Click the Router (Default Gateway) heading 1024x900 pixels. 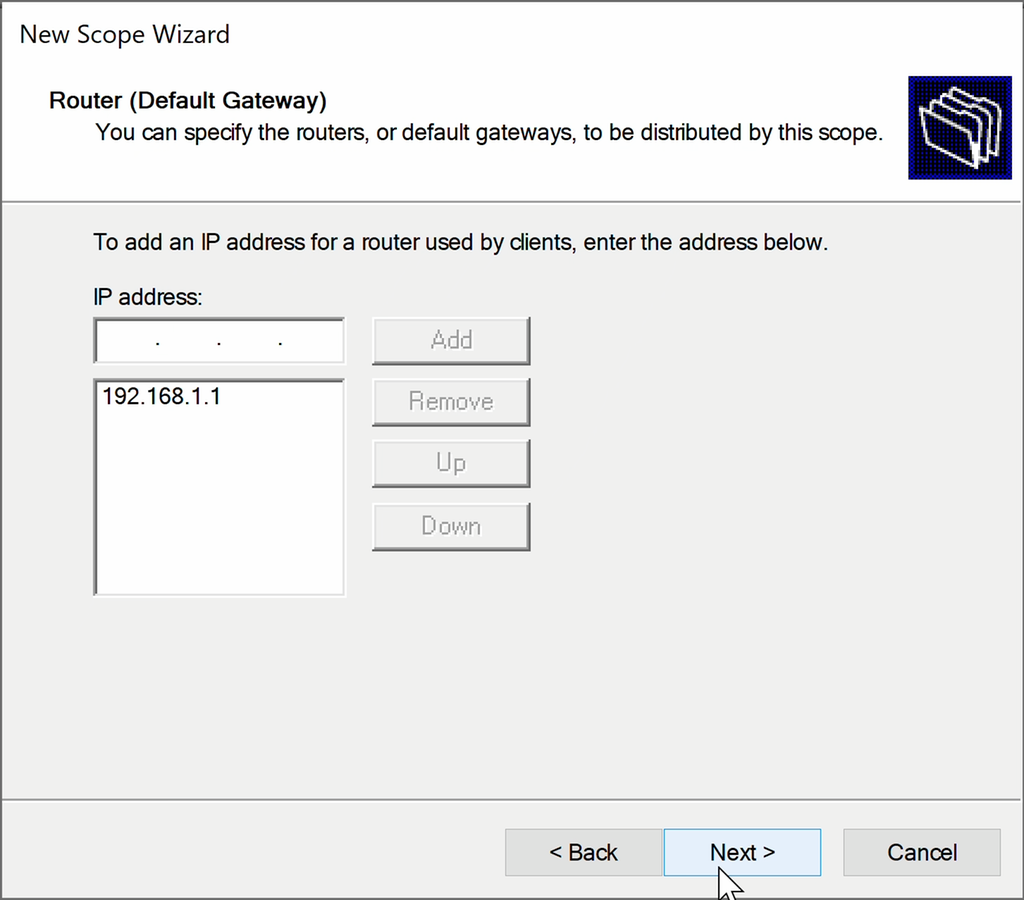(x=187, y=101)
